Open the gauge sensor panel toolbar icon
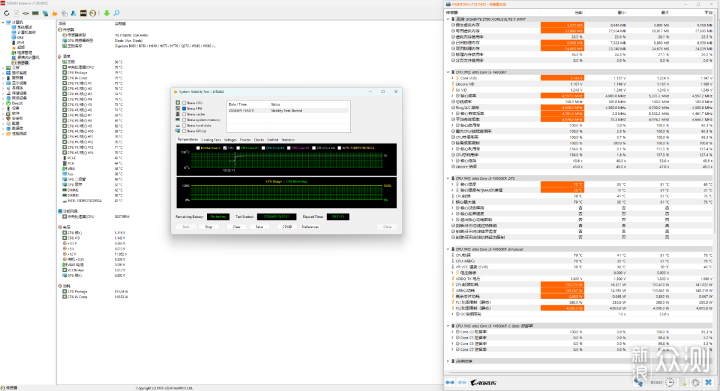This screenshot has width=720, height=391. (x=93, y=13)
